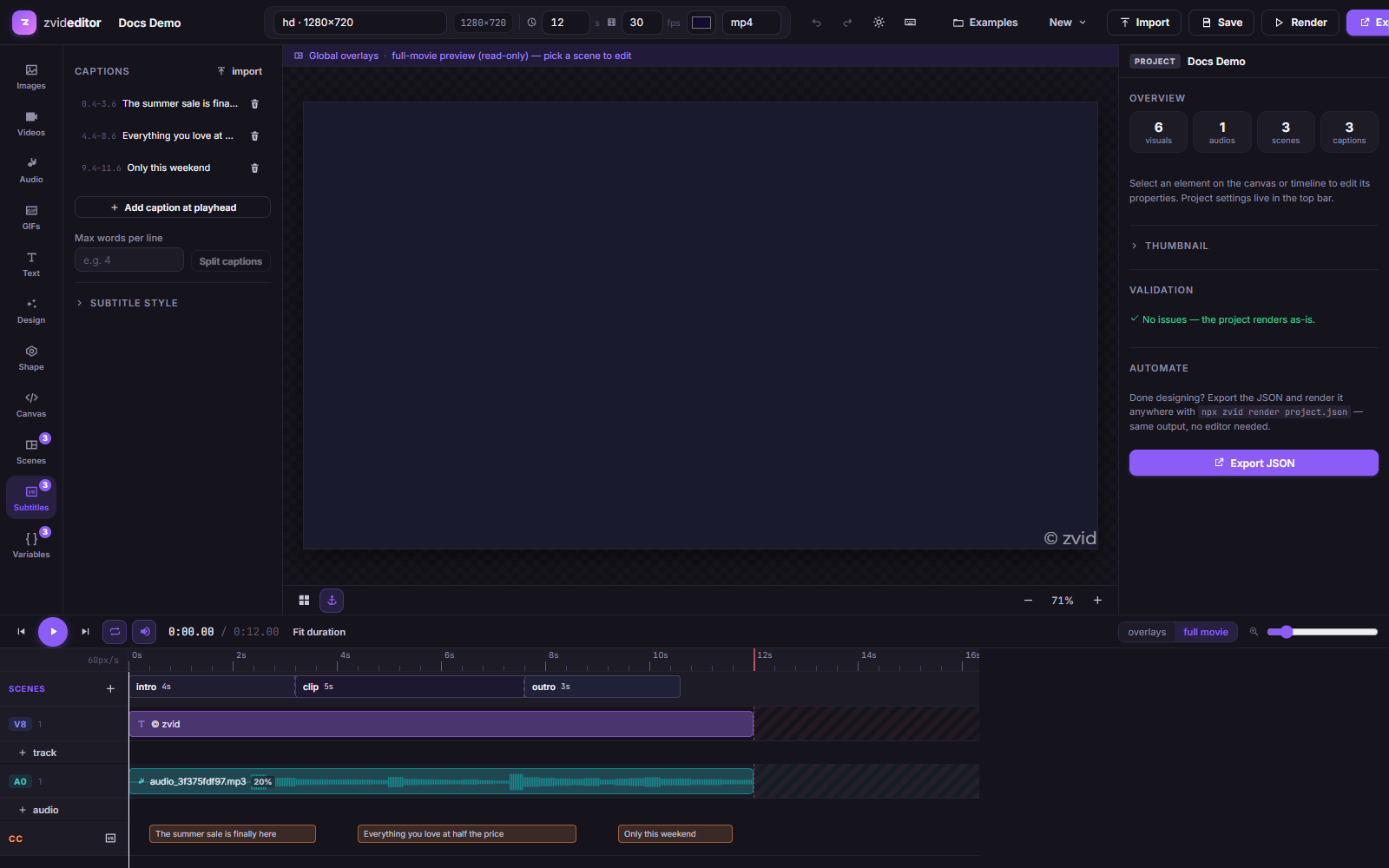
Task: Click the Import button in top bar
Action: click(1144, 23)
